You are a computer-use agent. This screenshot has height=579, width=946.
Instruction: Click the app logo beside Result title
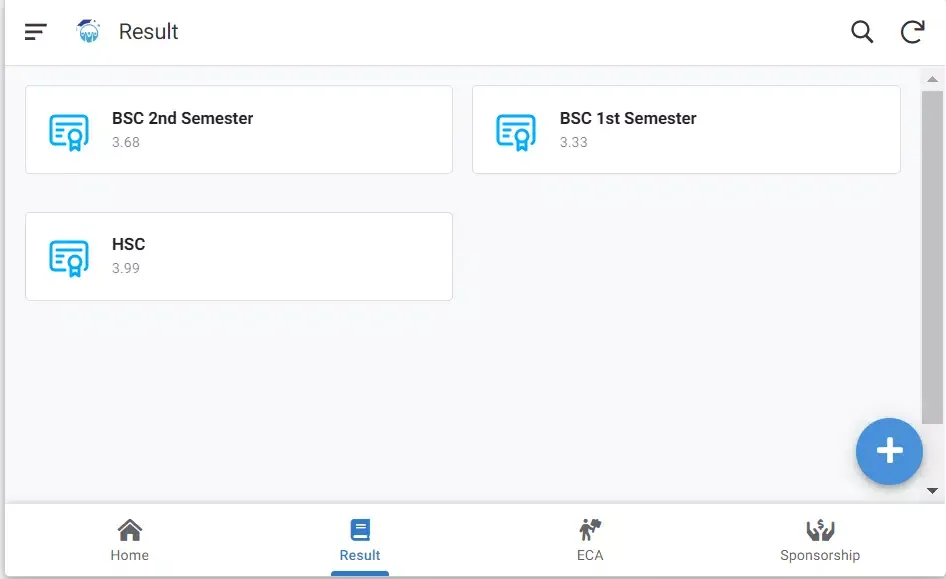pos(87,31)
